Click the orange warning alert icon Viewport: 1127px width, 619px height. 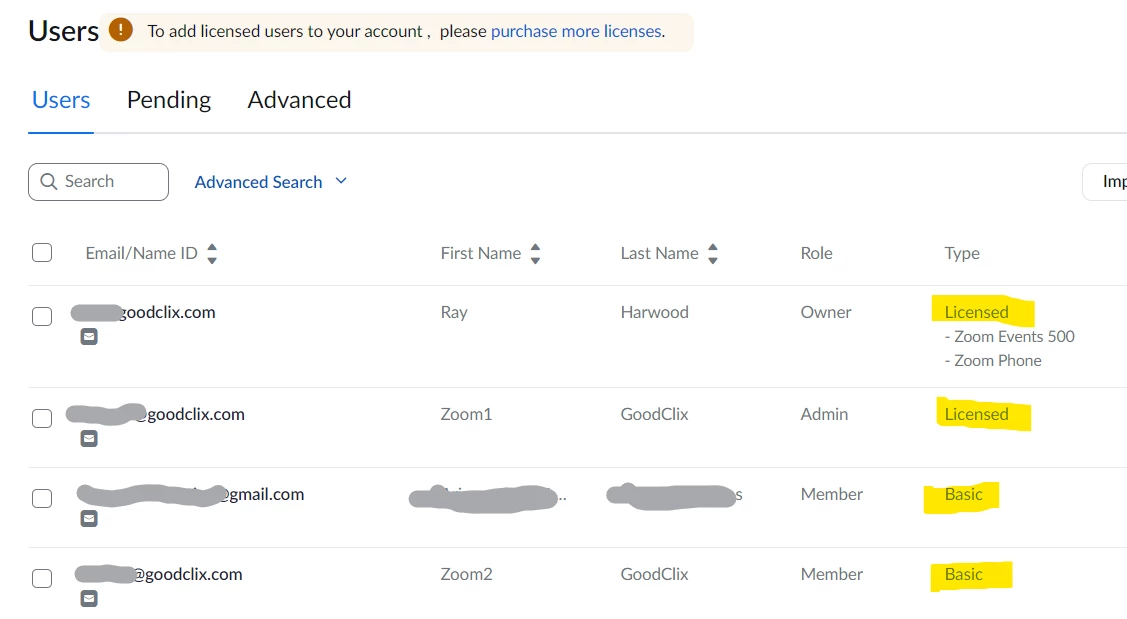tap(121, 30)
